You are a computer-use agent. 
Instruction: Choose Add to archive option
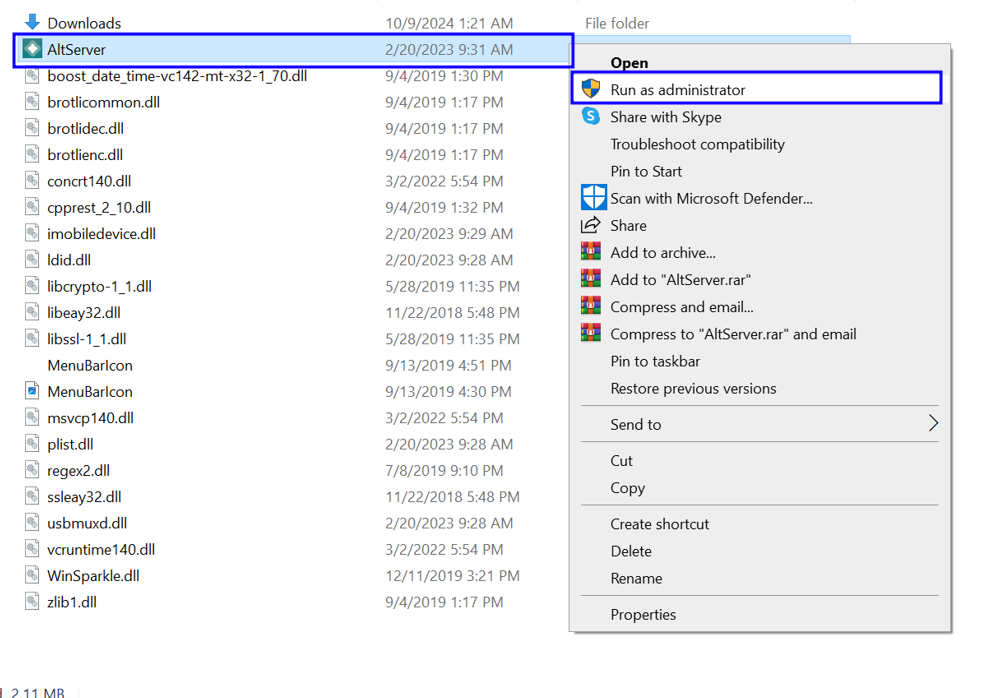point(663,253)
